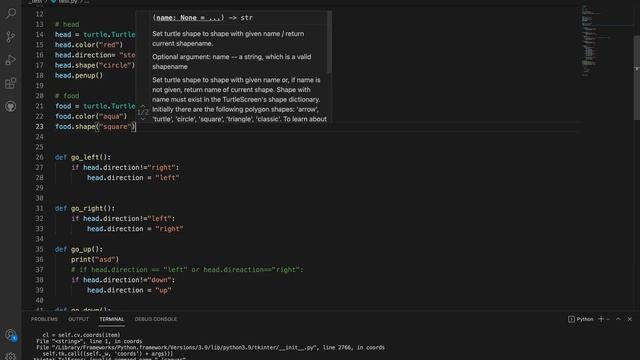Image resolution: width=640 pixels, height=360 pixels.
Task: Click the "def go_left():" definition
Action: (x=83, y=157)
